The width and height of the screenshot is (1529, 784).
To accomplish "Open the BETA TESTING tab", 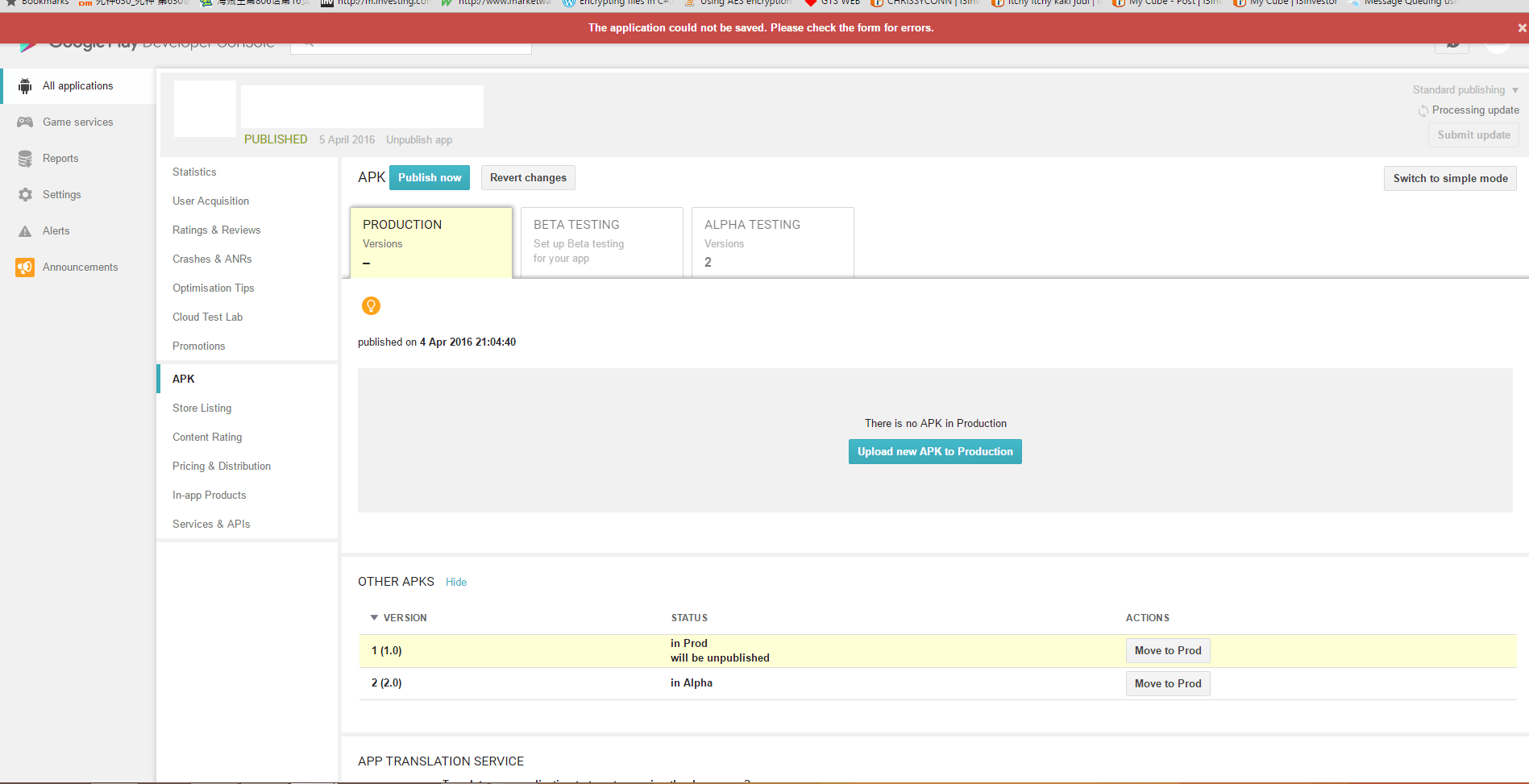I will [x=601, y=242].
